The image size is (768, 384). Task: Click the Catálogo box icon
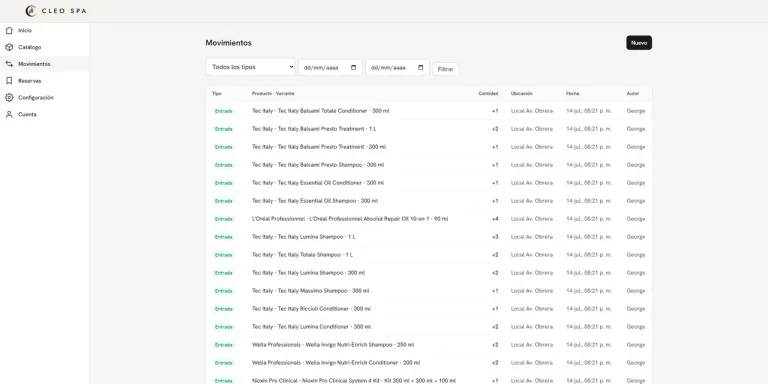9,48
